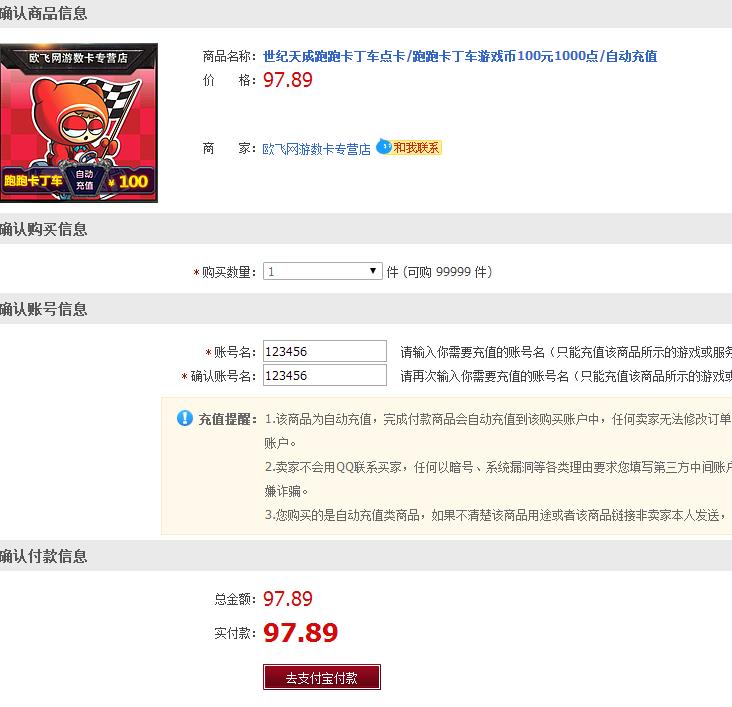Focus the 账号名 input field

[x=325, y=351]
